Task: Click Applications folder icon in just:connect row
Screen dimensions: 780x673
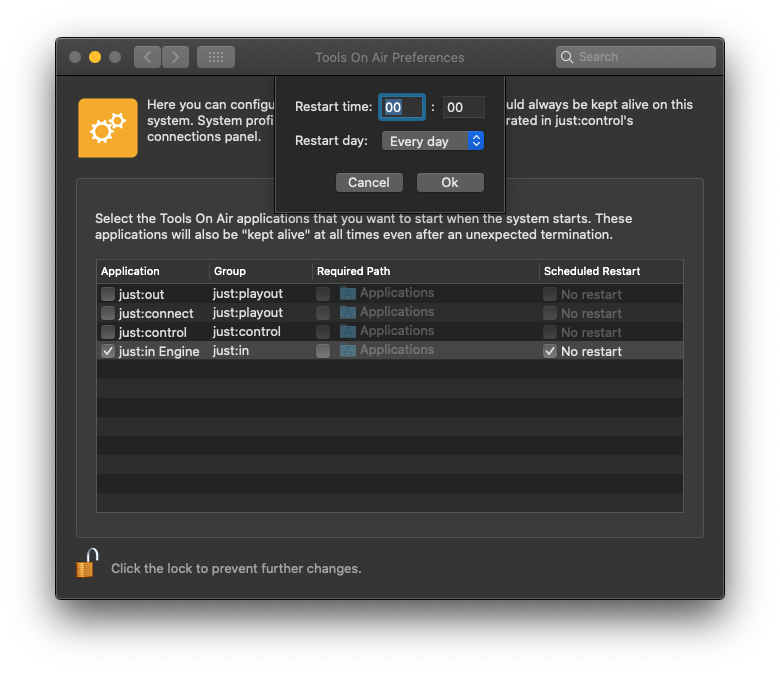Action: click(x=348, y=312)
